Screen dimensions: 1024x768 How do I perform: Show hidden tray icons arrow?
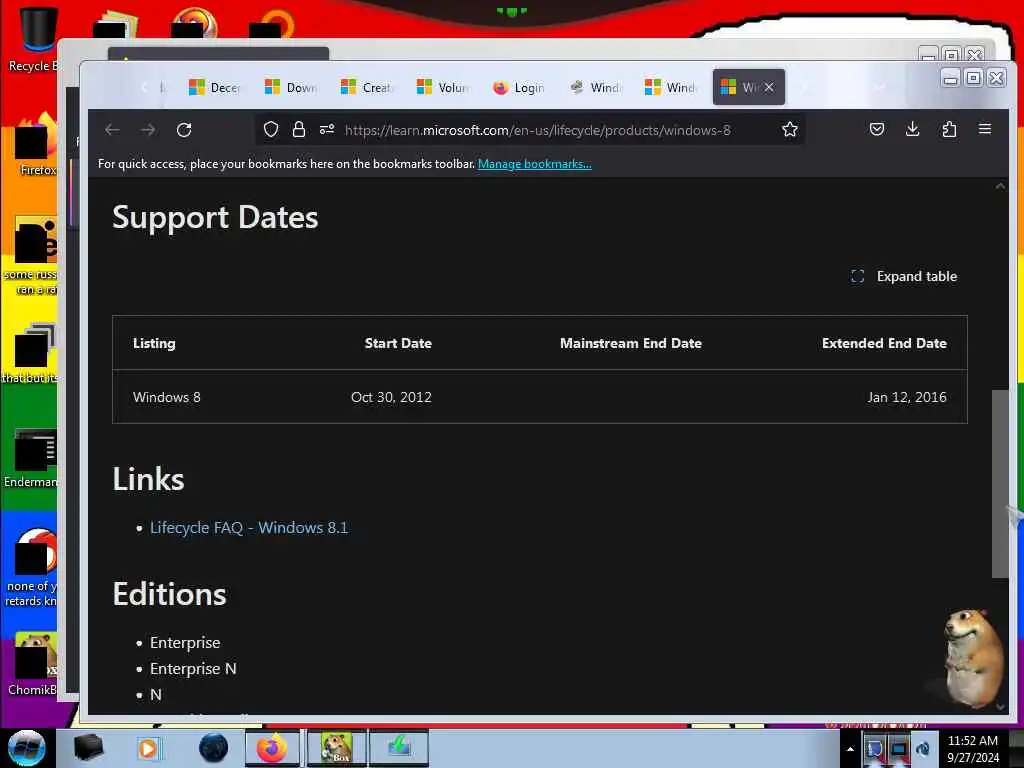tap(850, 749)
